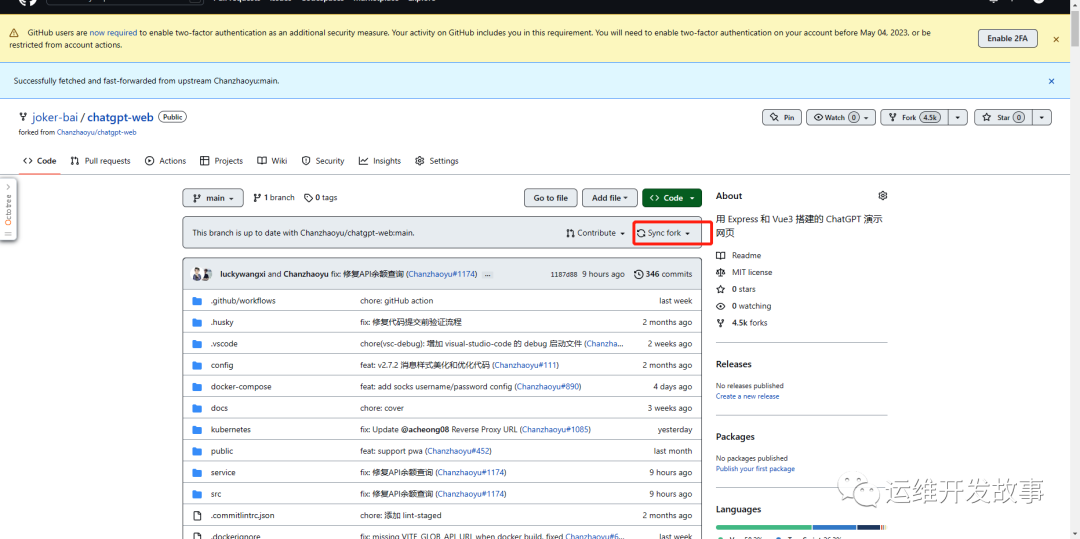Click the docs folder icon

(197, 408)
